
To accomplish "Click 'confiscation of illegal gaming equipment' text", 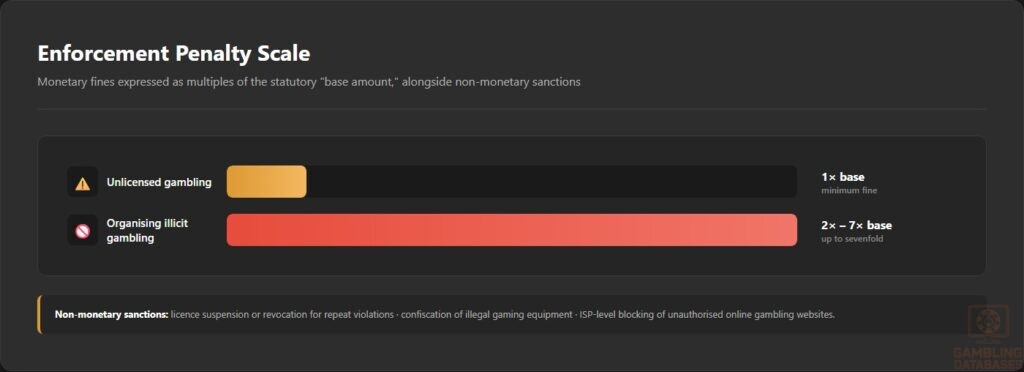I will point(487,315).
